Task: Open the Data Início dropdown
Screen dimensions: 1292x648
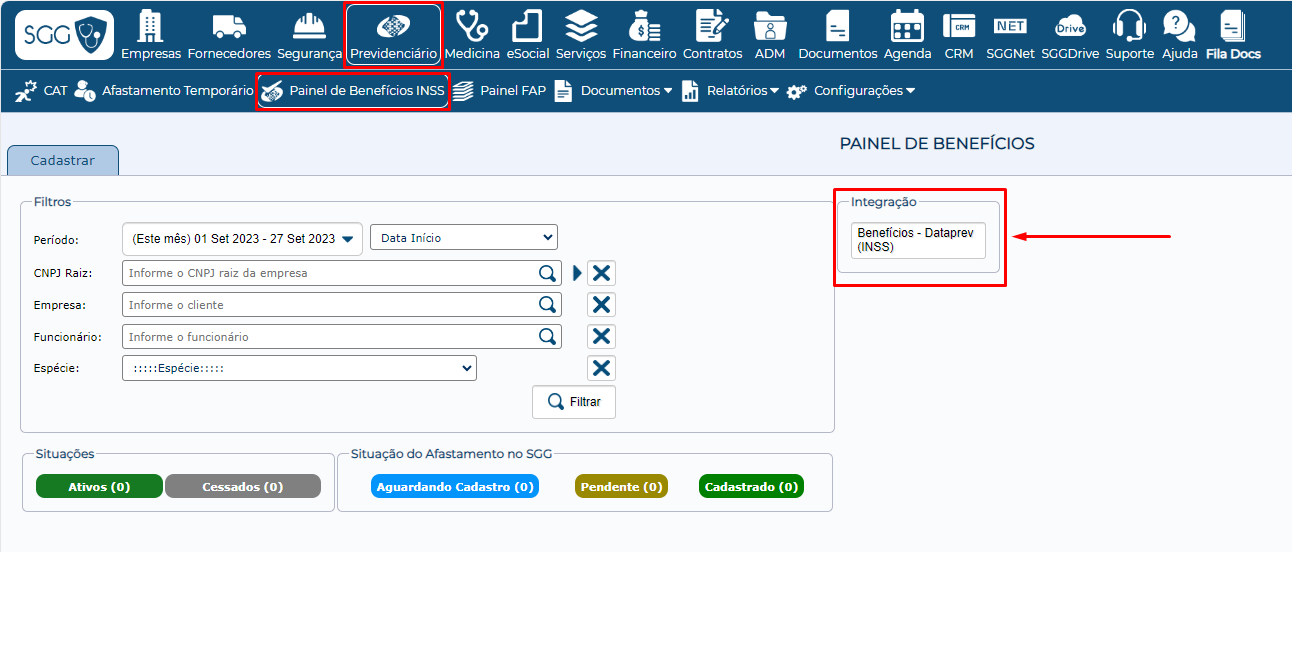Action: [x=463, y=238]
